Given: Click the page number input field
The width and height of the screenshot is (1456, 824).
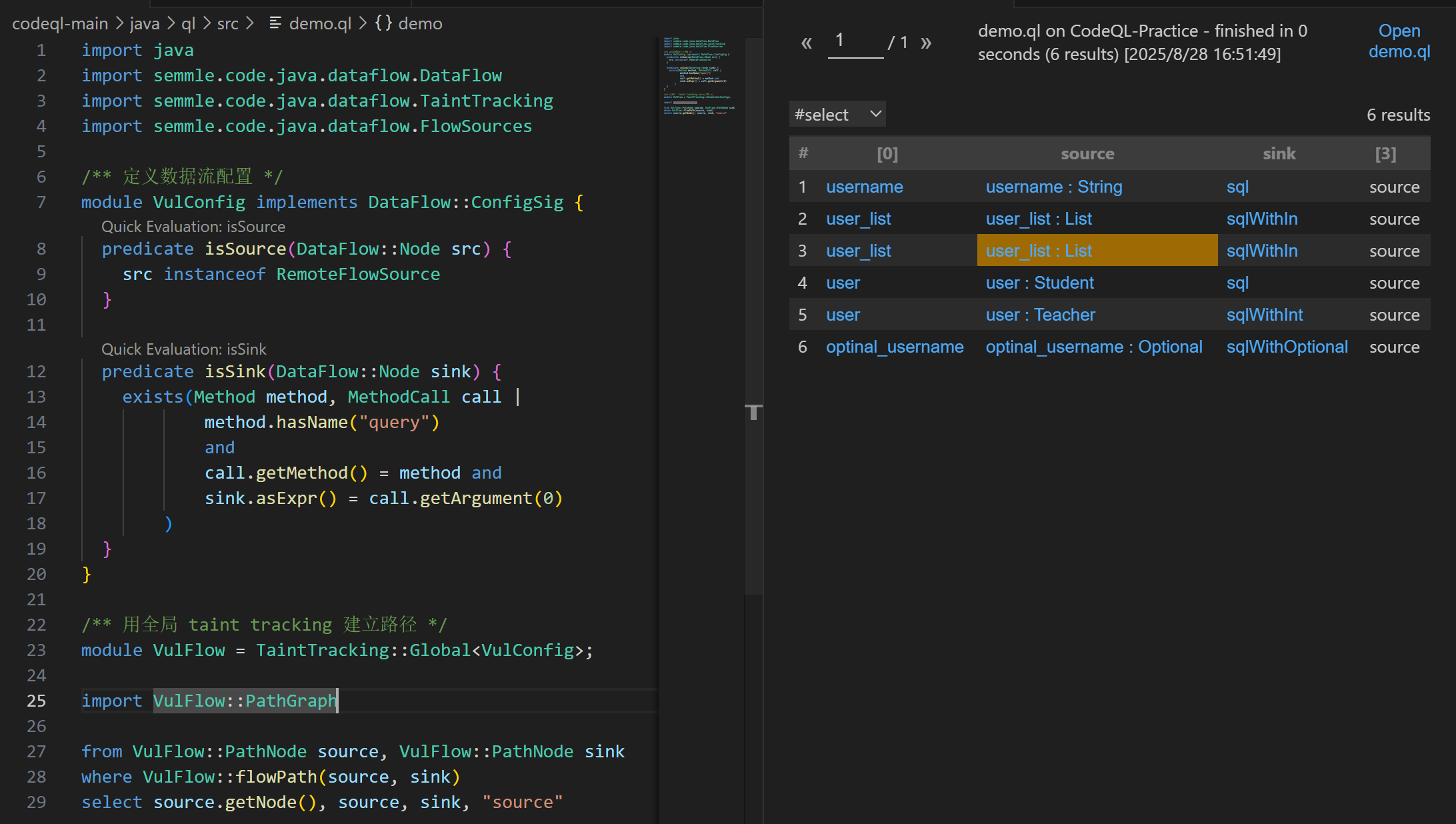Looking at the screenshot, I should pos(855,41).
